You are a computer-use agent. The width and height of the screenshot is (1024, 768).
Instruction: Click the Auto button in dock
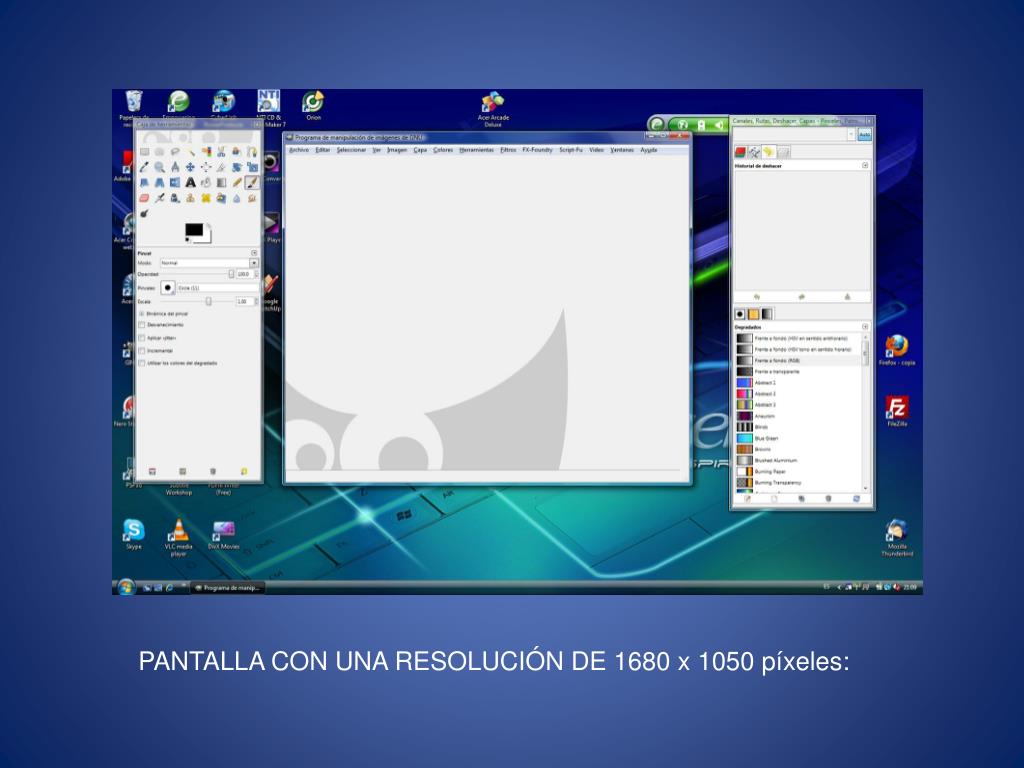tap(864, 135)
